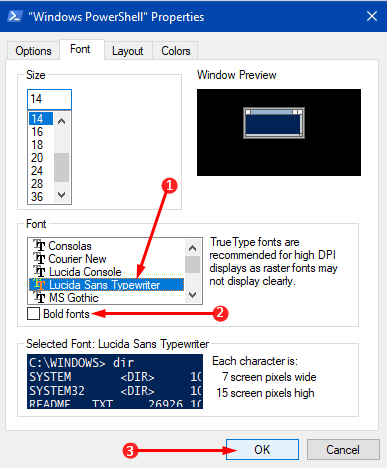
Task: Go to the Colors tab
Action: tap(175, 51)
